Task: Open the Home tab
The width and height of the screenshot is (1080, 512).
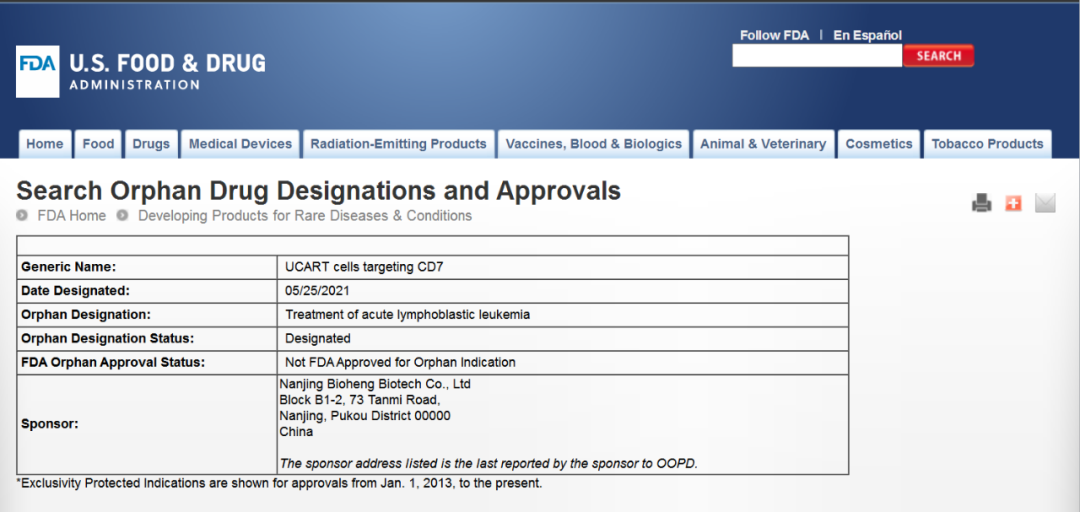Action: click(x=45, y=144)
